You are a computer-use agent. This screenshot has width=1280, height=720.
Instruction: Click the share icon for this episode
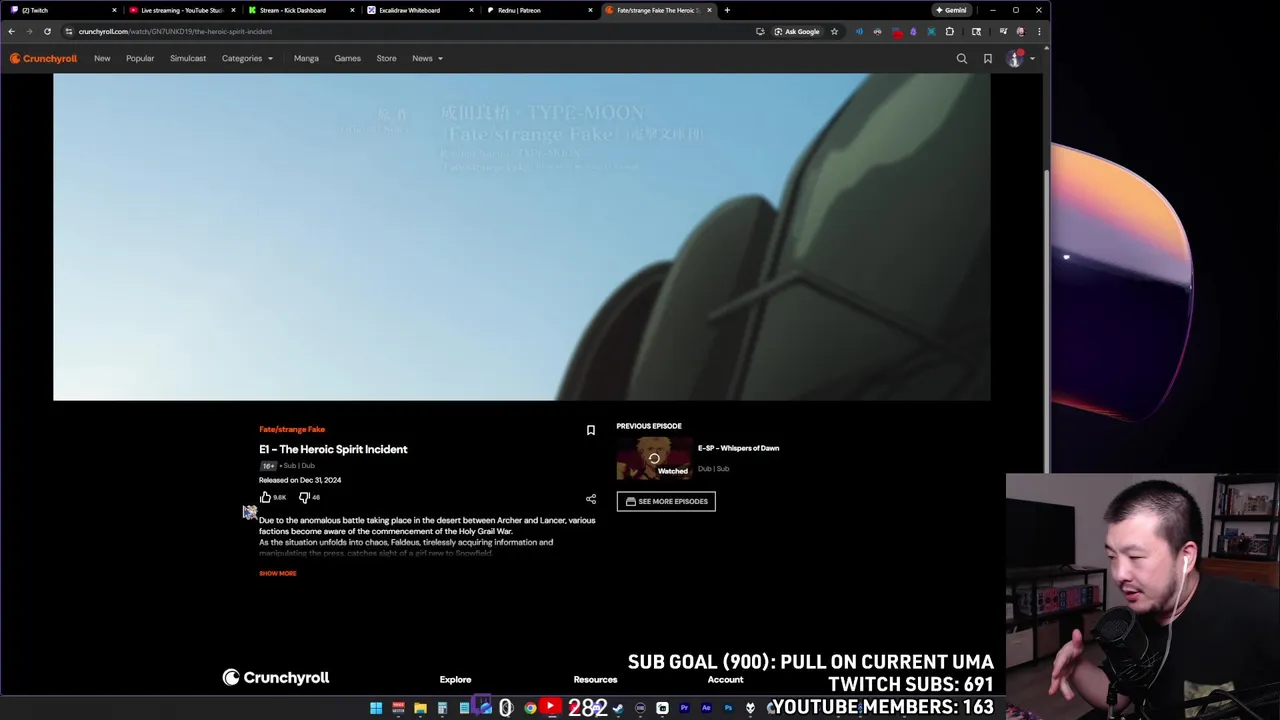pos(590,498)
